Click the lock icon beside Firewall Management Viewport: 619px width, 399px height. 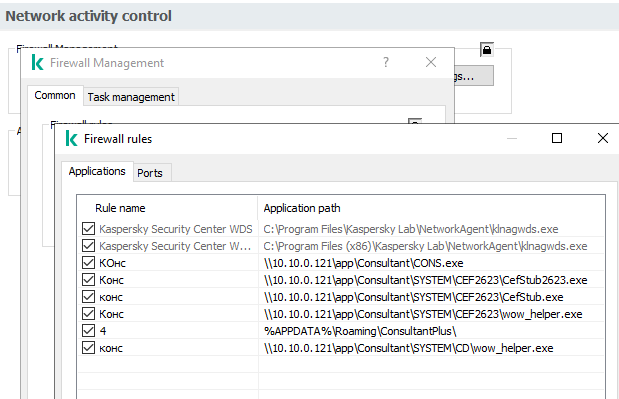click(487, 50)
